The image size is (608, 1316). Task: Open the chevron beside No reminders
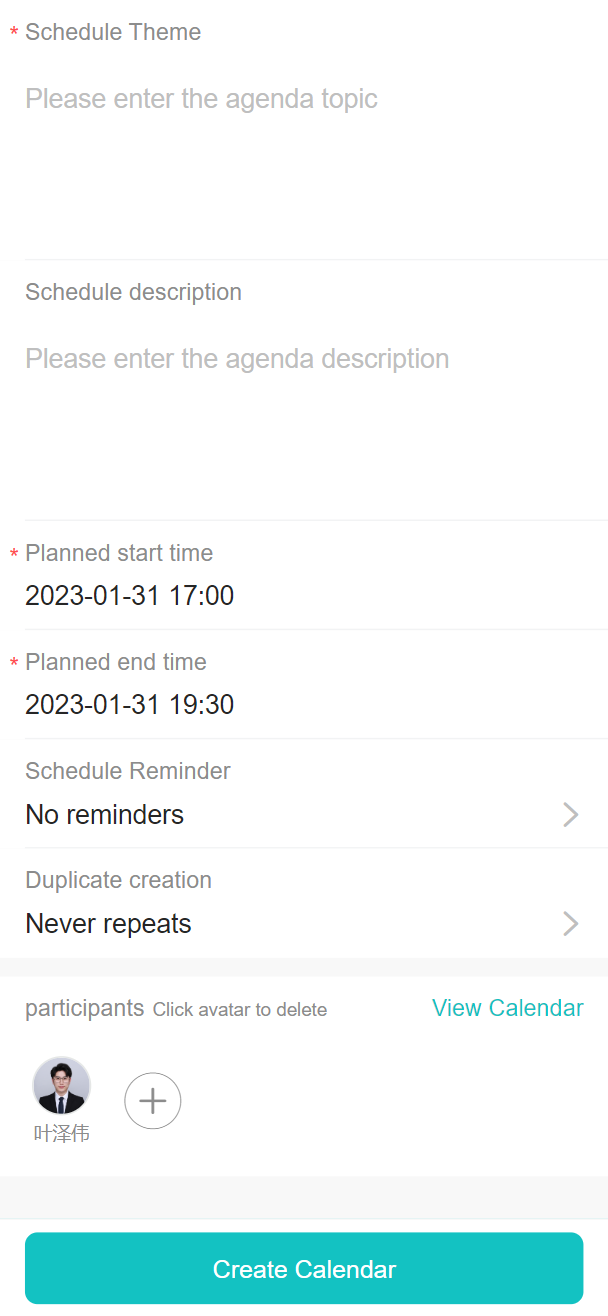click(x=571, y=815)
